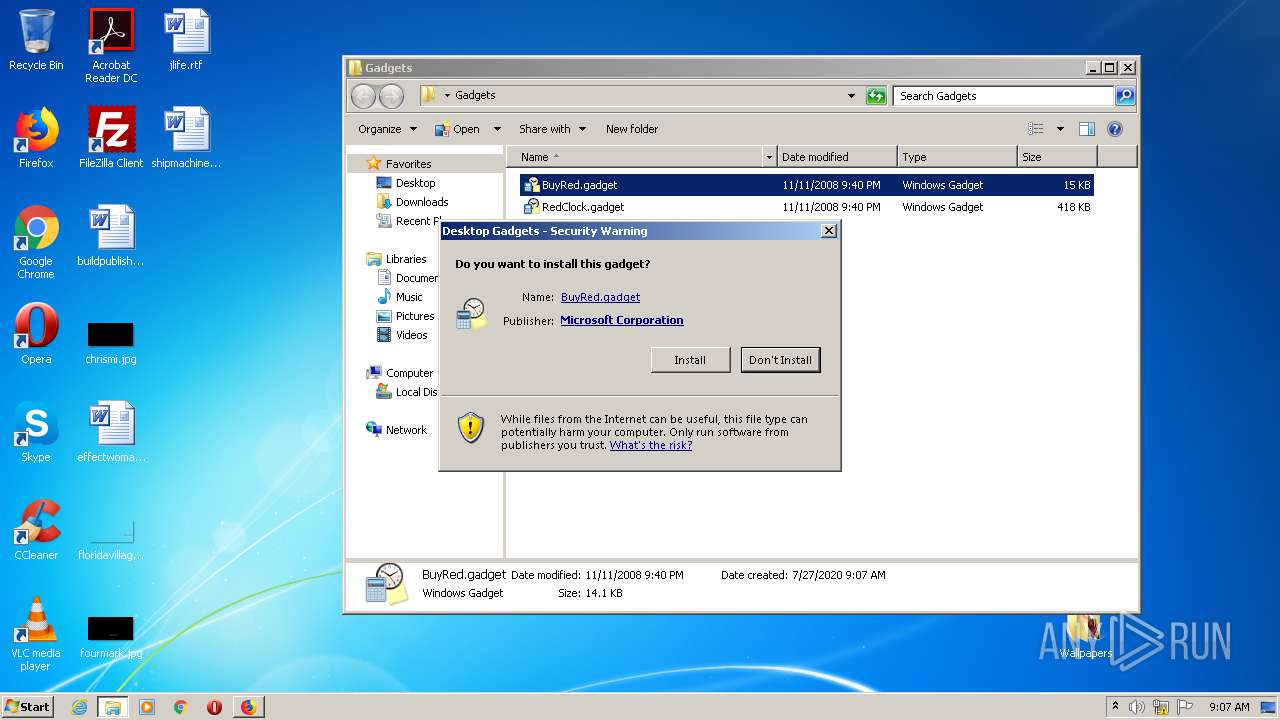Click the Windows Start button
The width and height of the screenshot is (1280, 720).
[x=28, y=707]
